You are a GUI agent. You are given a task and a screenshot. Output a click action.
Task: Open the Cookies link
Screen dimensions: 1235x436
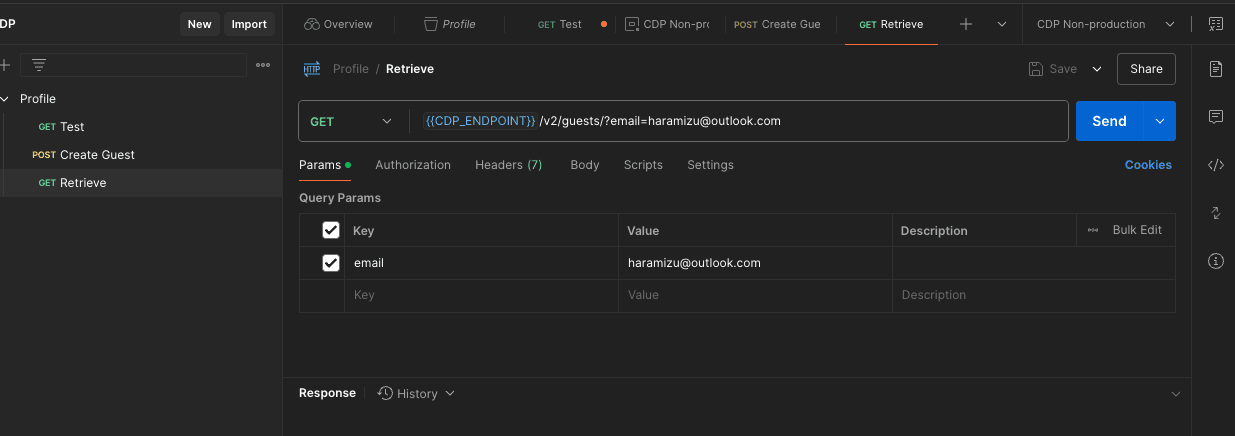tap(1148, 165)
